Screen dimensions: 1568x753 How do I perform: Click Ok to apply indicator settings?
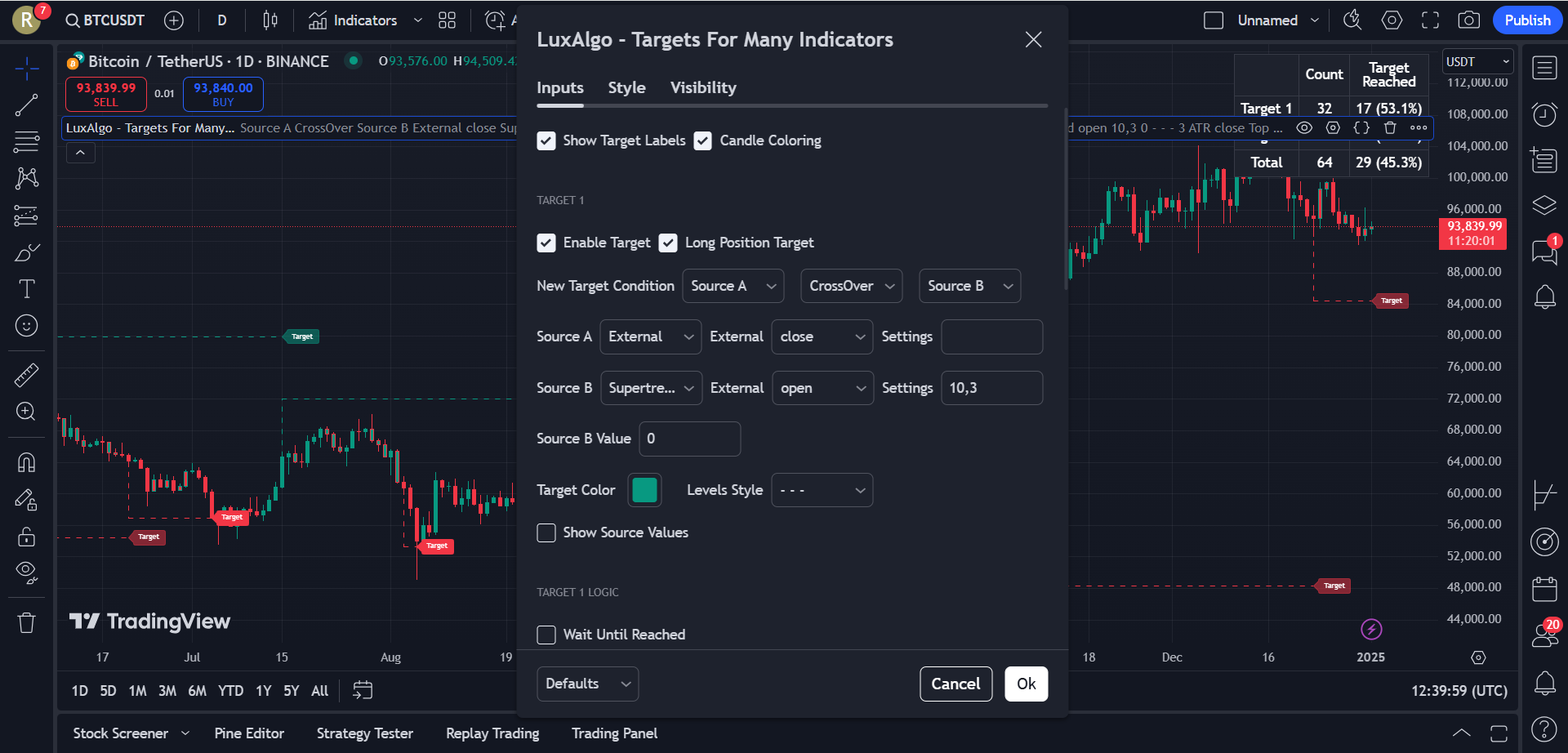coord(1026,684)
